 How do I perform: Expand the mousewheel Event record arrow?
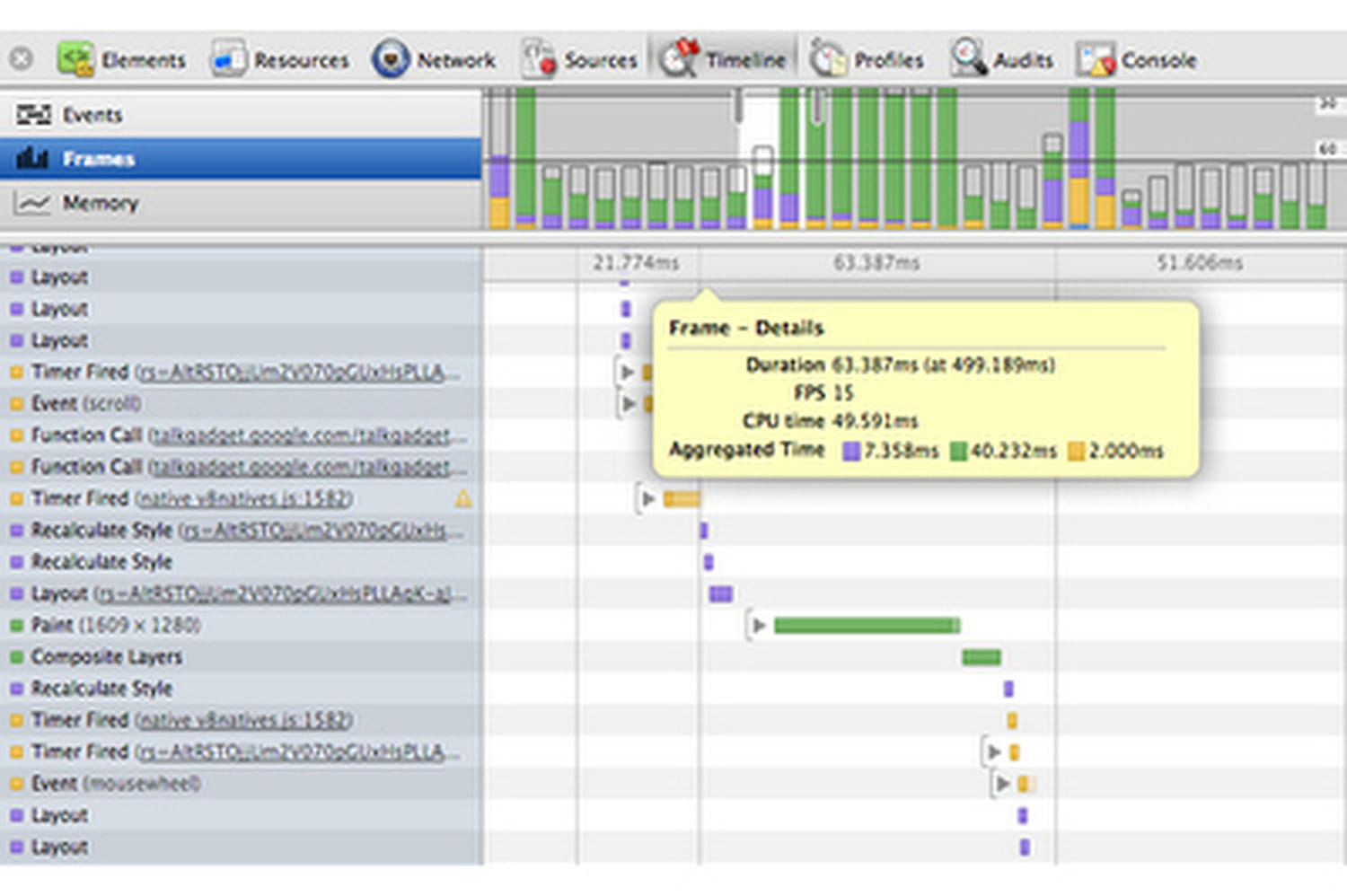click(1003, 784)
